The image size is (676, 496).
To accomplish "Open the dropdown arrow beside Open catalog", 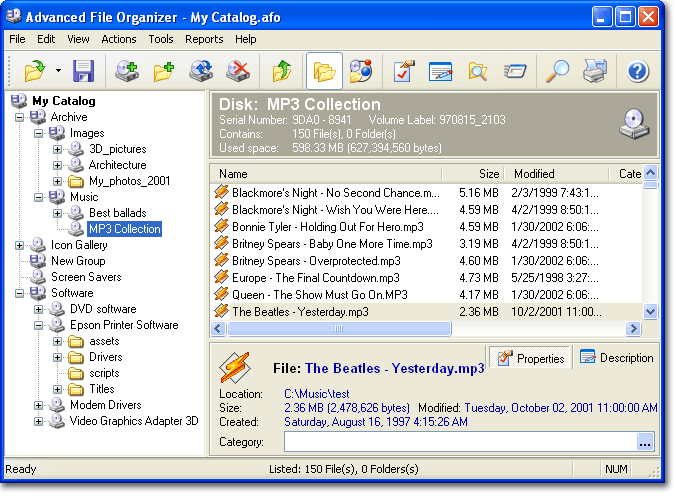I will coord(58,71).
